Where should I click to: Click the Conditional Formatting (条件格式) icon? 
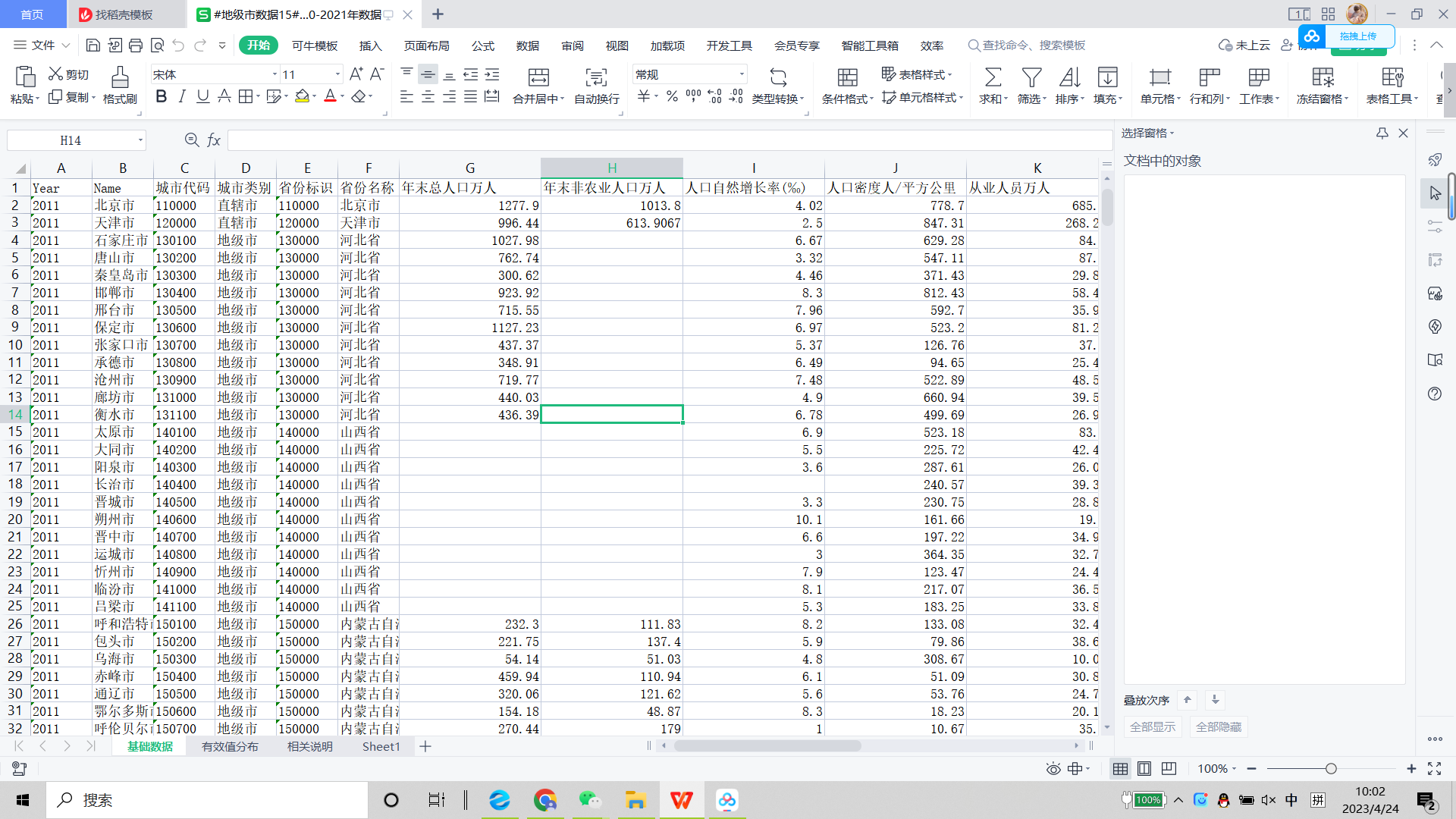847,77
